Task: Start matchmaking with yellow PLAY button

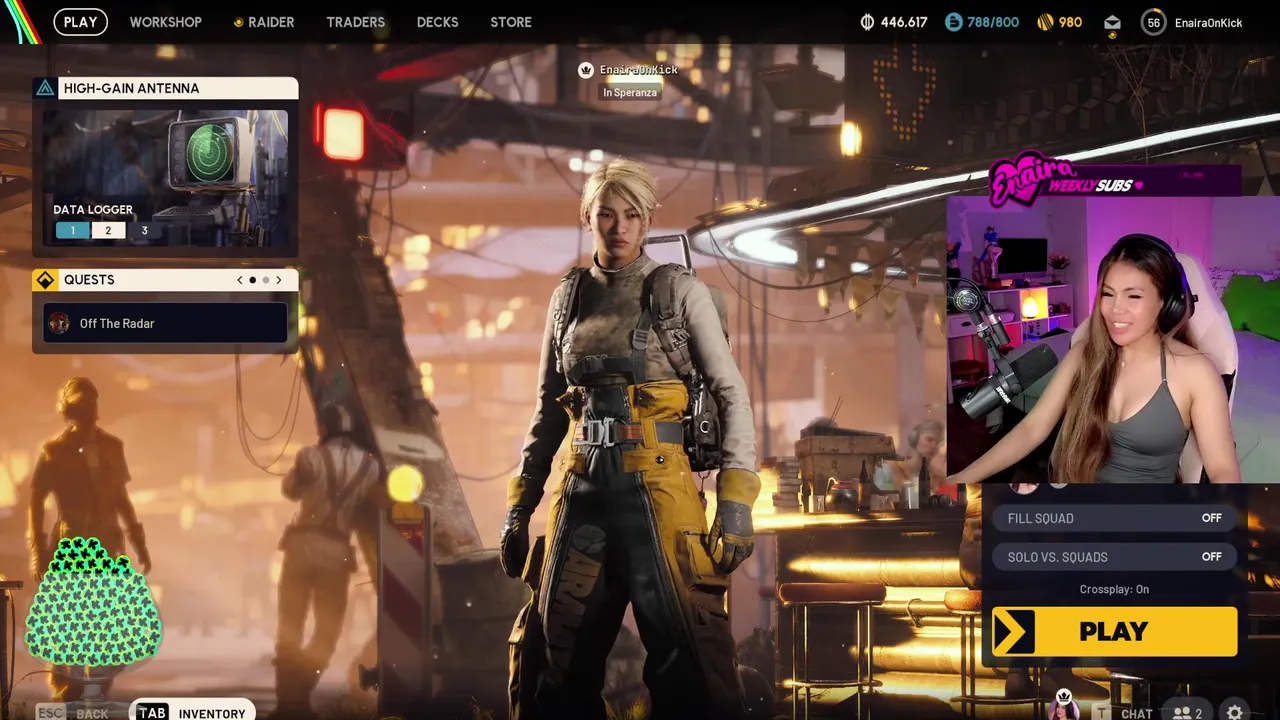Action: point(1114,631)
